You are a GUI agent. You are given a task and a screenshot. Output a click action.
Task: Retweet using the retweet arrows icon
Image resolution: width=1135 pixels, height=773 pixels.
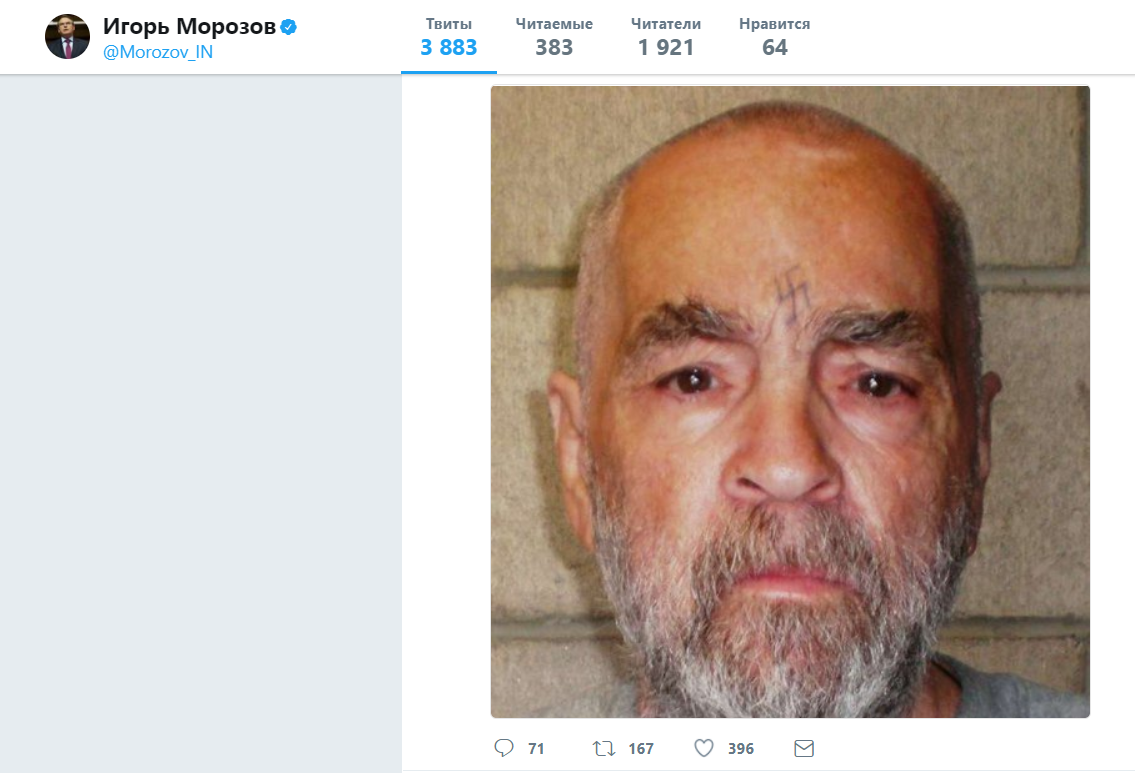click(x=604, y=748)
